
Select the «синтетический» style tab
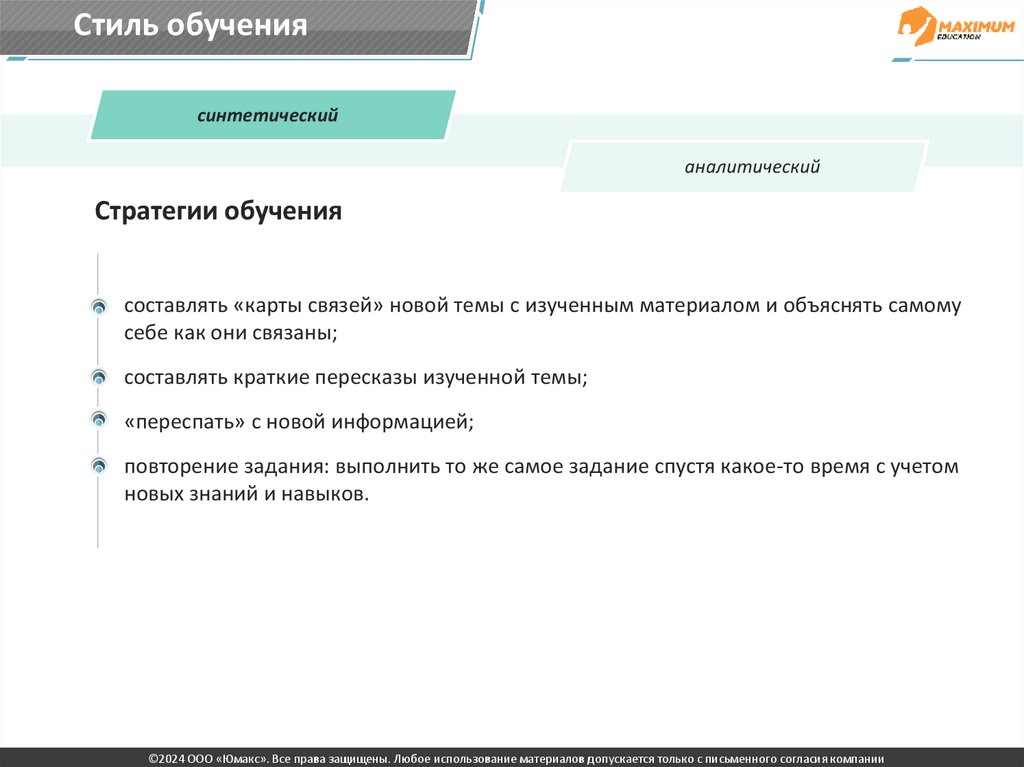click(272, 115)
